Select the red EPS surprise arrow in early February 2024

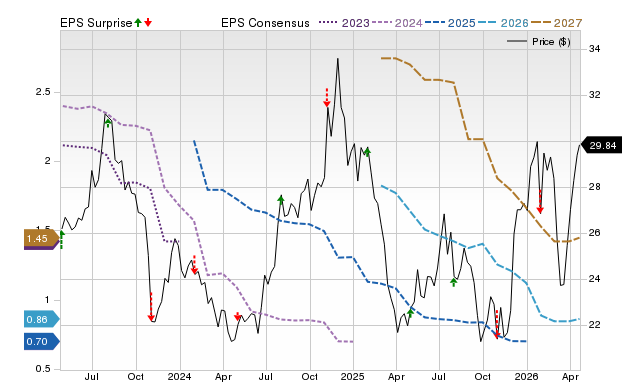coord(194,264)
